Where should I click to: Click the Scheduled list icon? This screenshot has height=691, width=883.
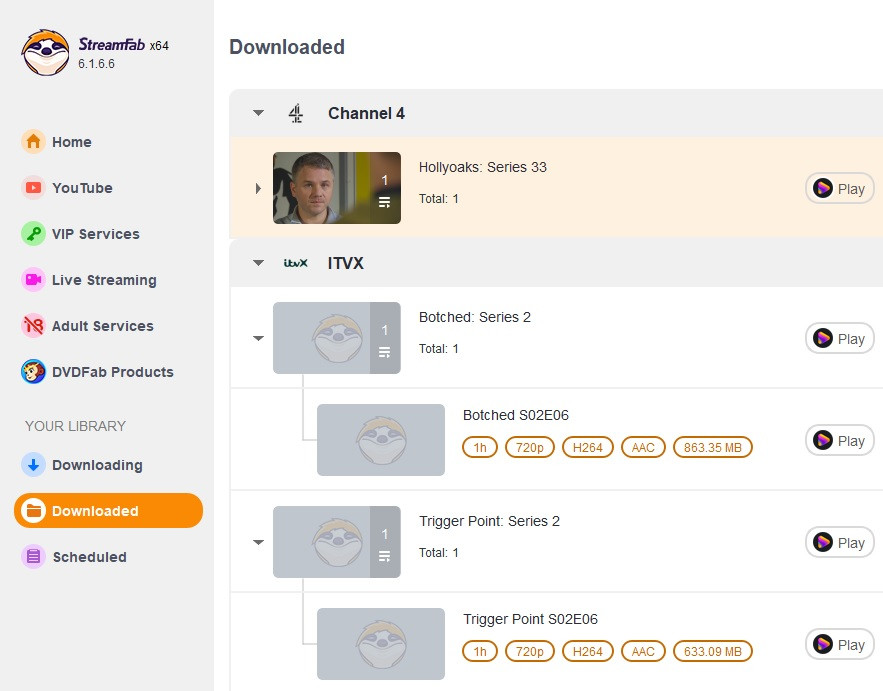33,557
